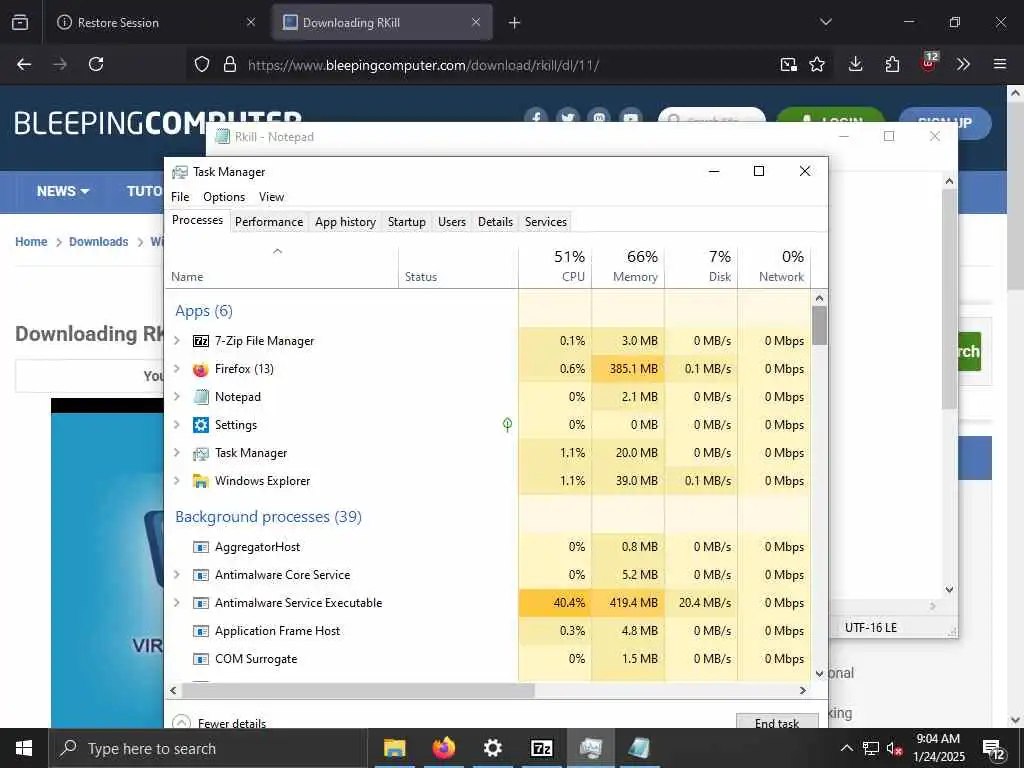
Task: Close the Downloading RKill tab
Action: click(476, 22)
